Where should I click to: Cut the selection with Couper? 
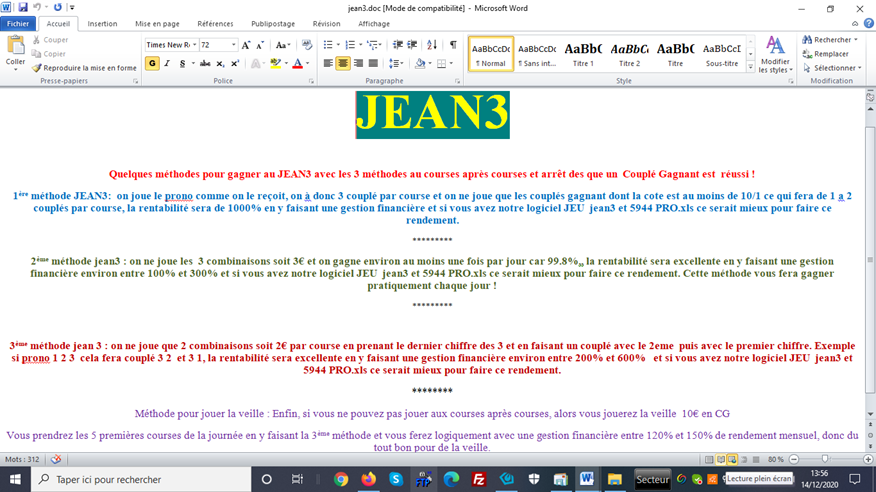click(50, 40)
